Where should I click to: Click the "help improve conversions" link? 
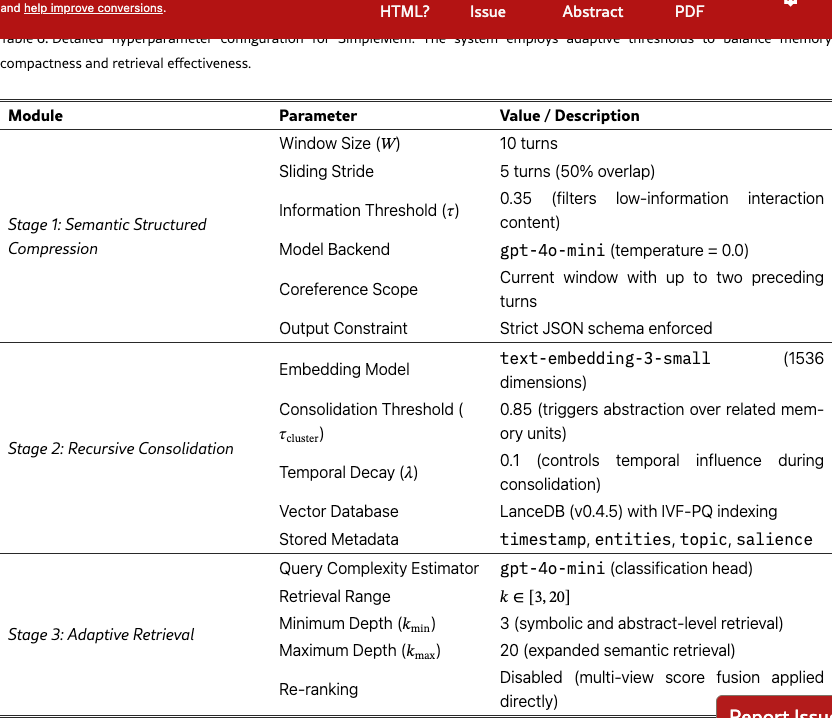point(93,8)
